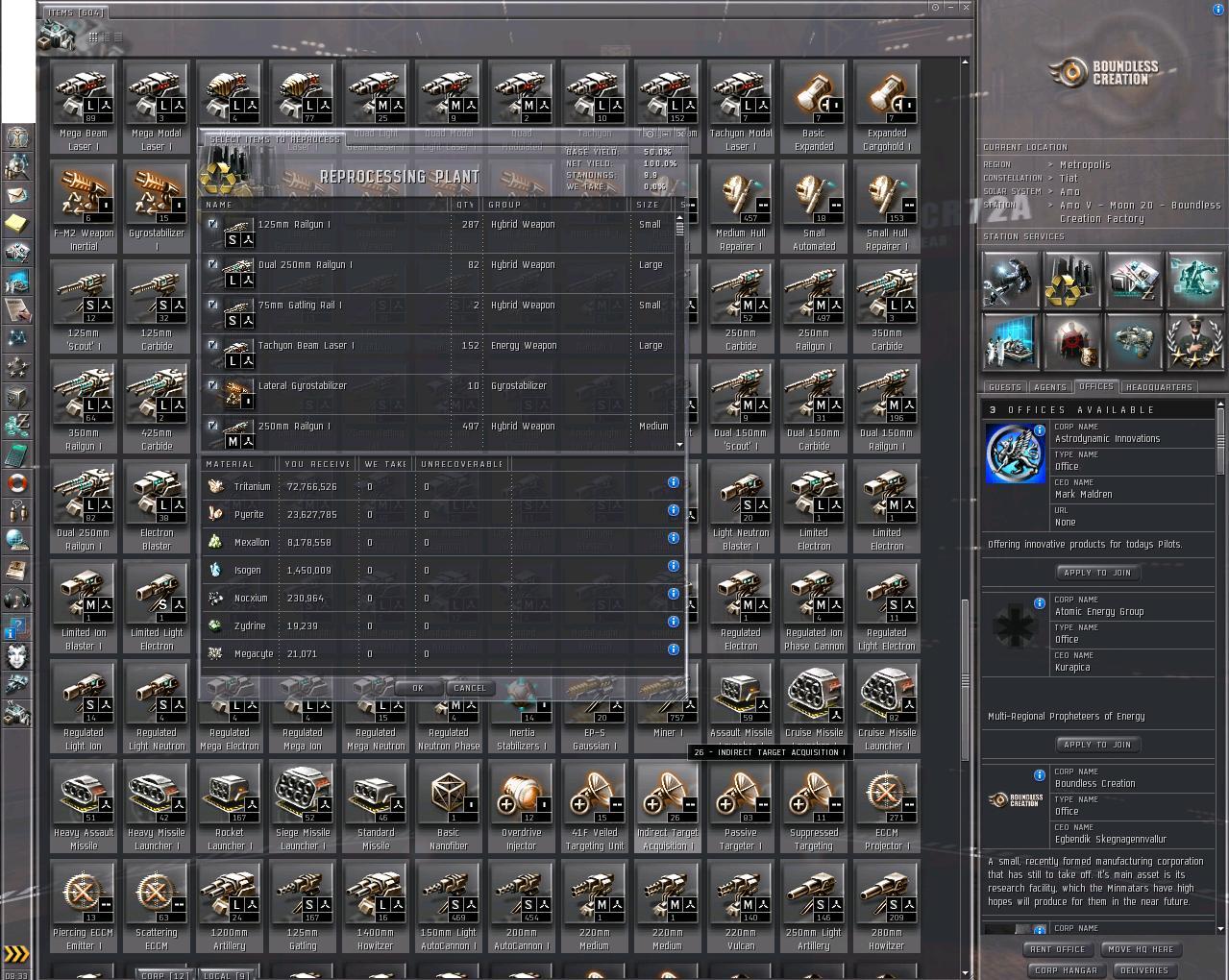Uncheck the 250mm Railgun I row
1229x980 pixels.
[212, 426]
